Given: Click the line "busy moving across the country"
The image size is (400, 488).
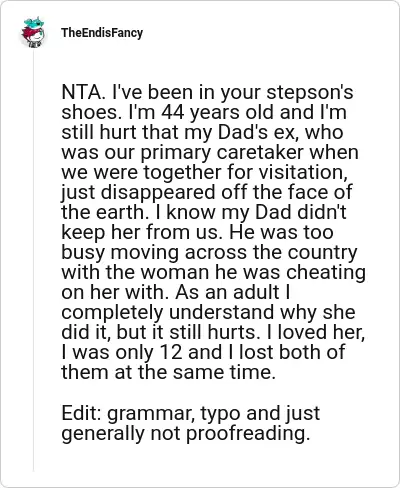Looking at the screenshot, I should coord(209,252).
